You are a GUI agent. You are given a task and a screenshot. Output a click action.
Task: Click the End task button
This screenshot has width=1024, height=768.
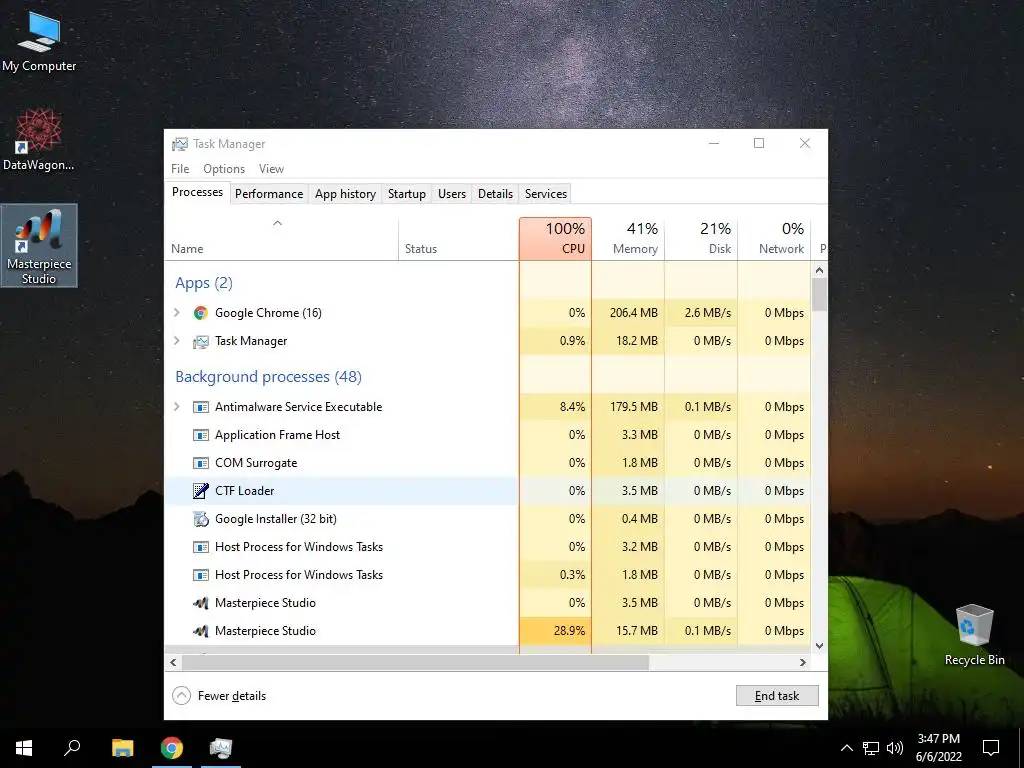click(x=777, y=696)
